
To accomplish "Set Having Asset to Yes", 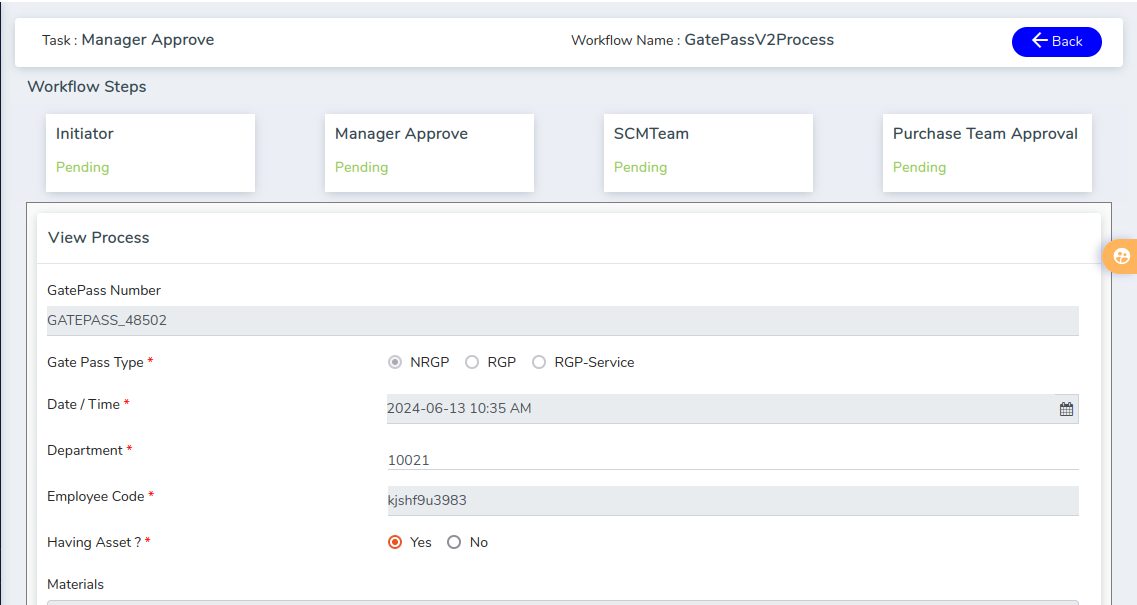I will pyautogui.click(x=395, y=542).
